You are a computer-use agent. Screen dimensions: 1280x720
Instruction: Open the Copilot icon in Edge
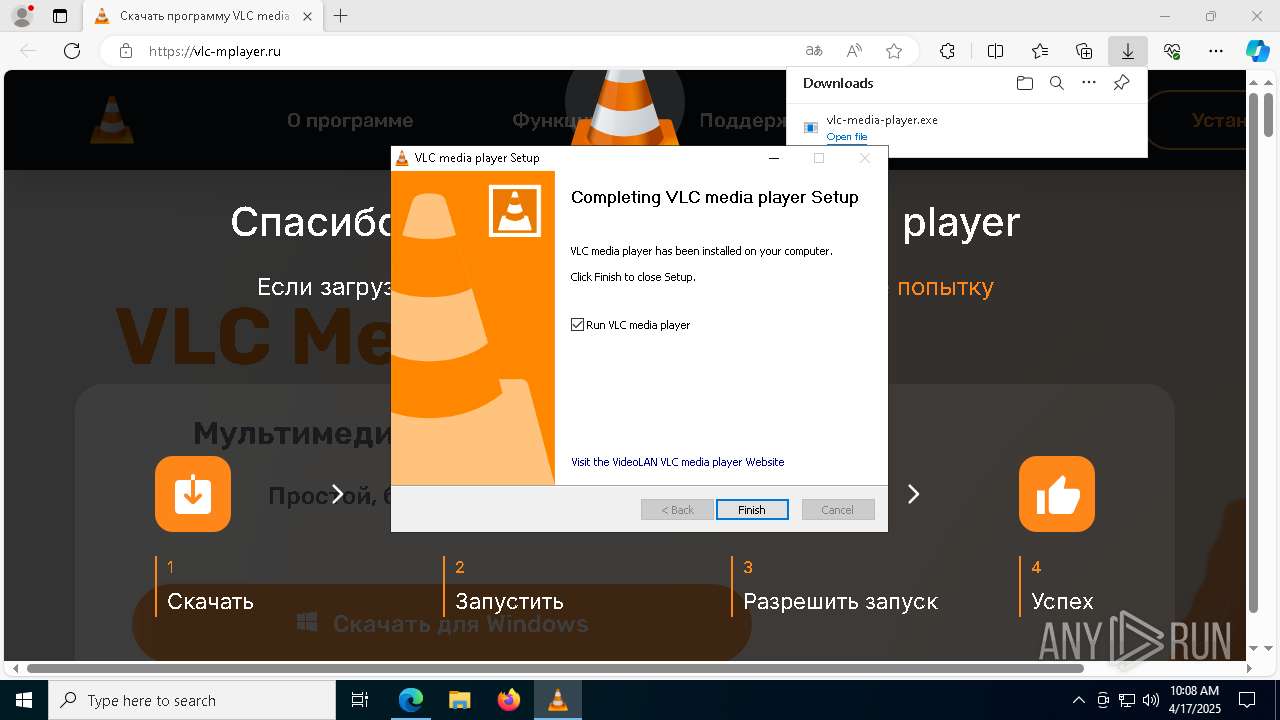tap(1257, 51)
